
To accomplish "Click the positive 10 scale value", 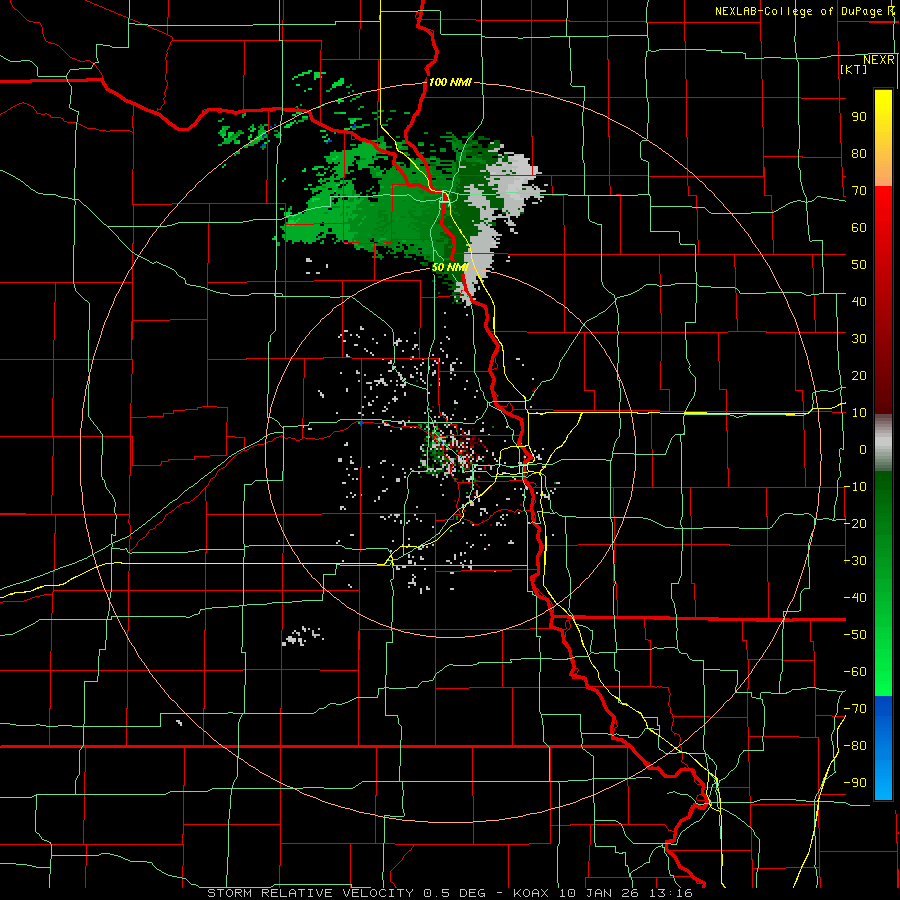I will [859, 413].
